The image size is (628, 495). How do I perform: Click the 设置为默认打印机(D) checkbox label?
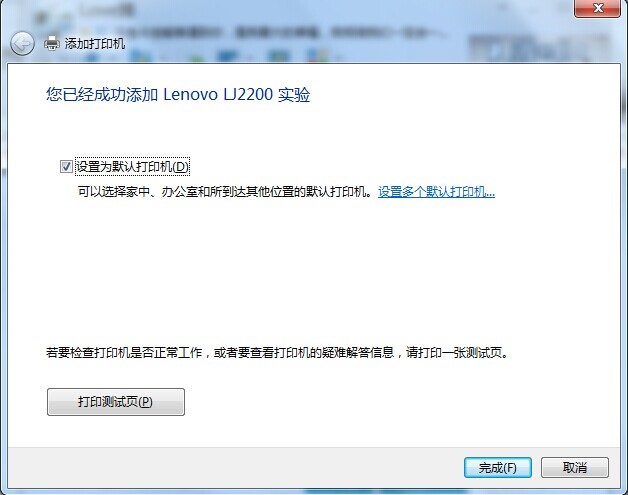pyautogui.click(x=132, y=167)
